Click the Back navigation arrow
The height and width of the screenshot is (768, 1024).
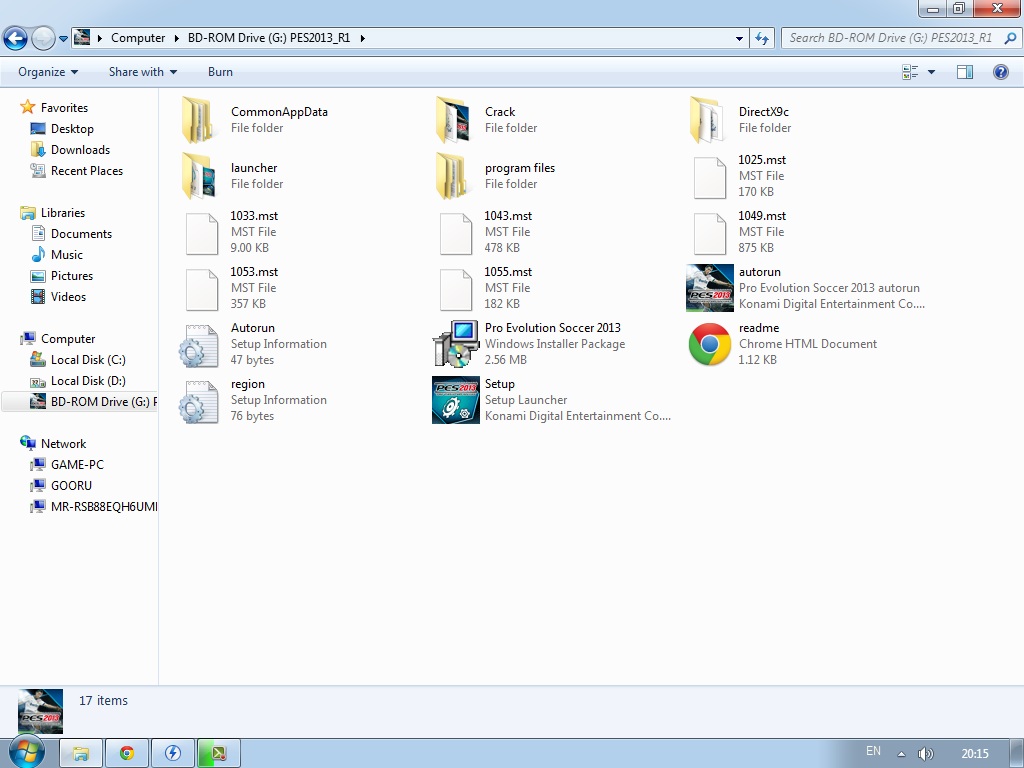coord(15,38)
